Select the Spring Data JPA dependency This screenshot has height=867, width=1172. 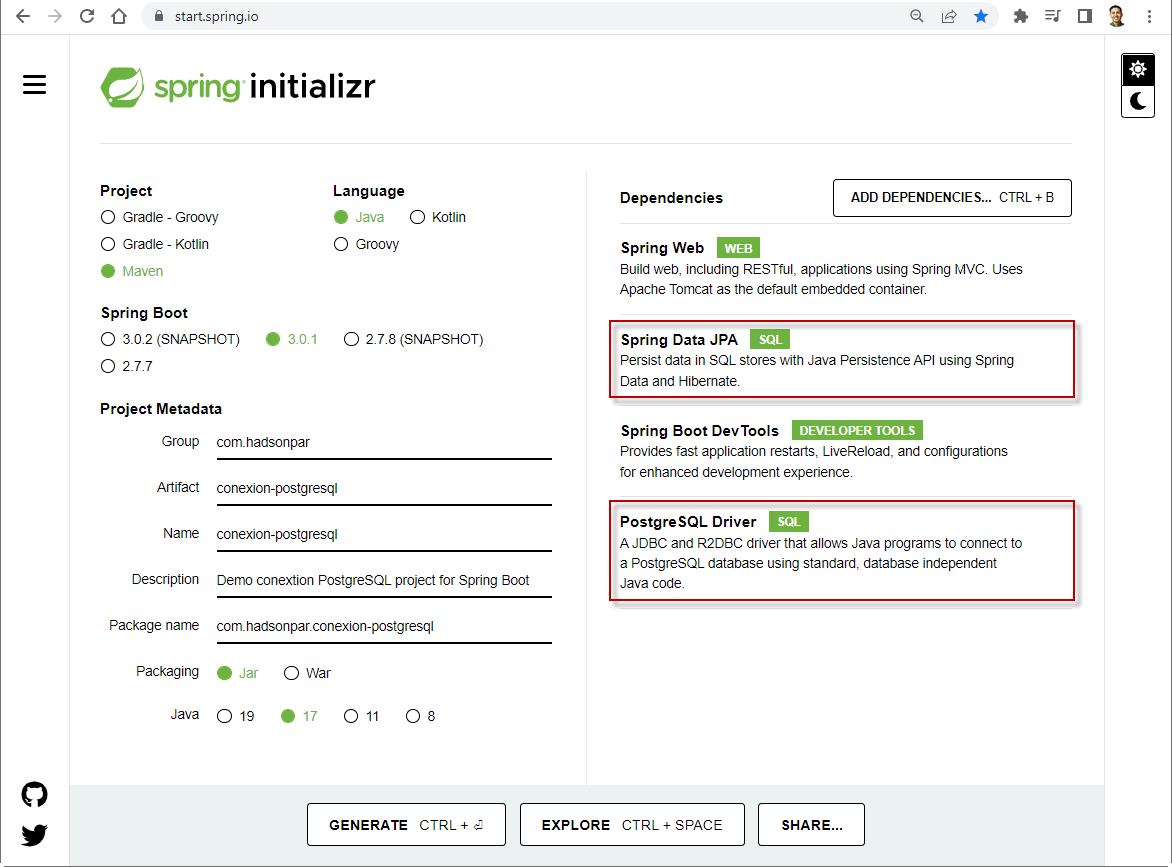[x=842, y=360]
